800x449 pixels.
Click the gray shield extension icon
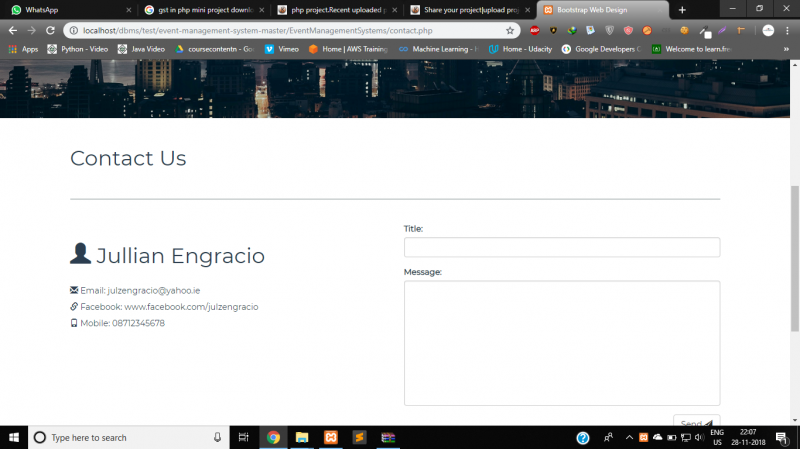[609, 31]
